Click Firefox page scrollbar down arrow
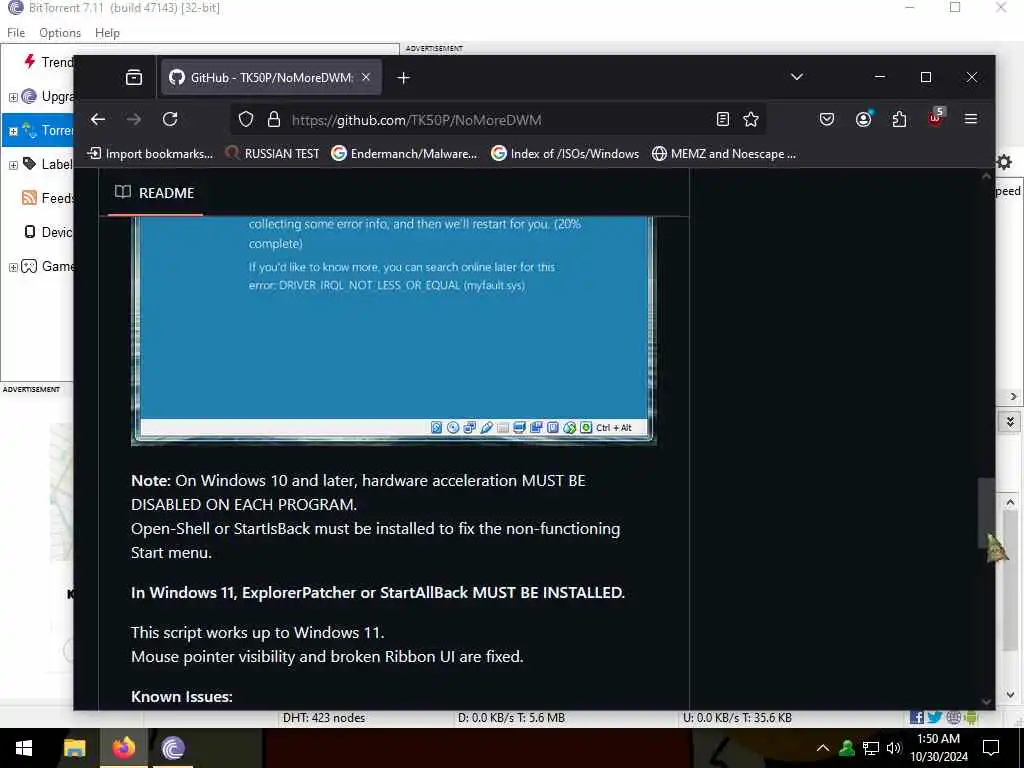This screenshot has height=768, width=1024. point(987,701)
